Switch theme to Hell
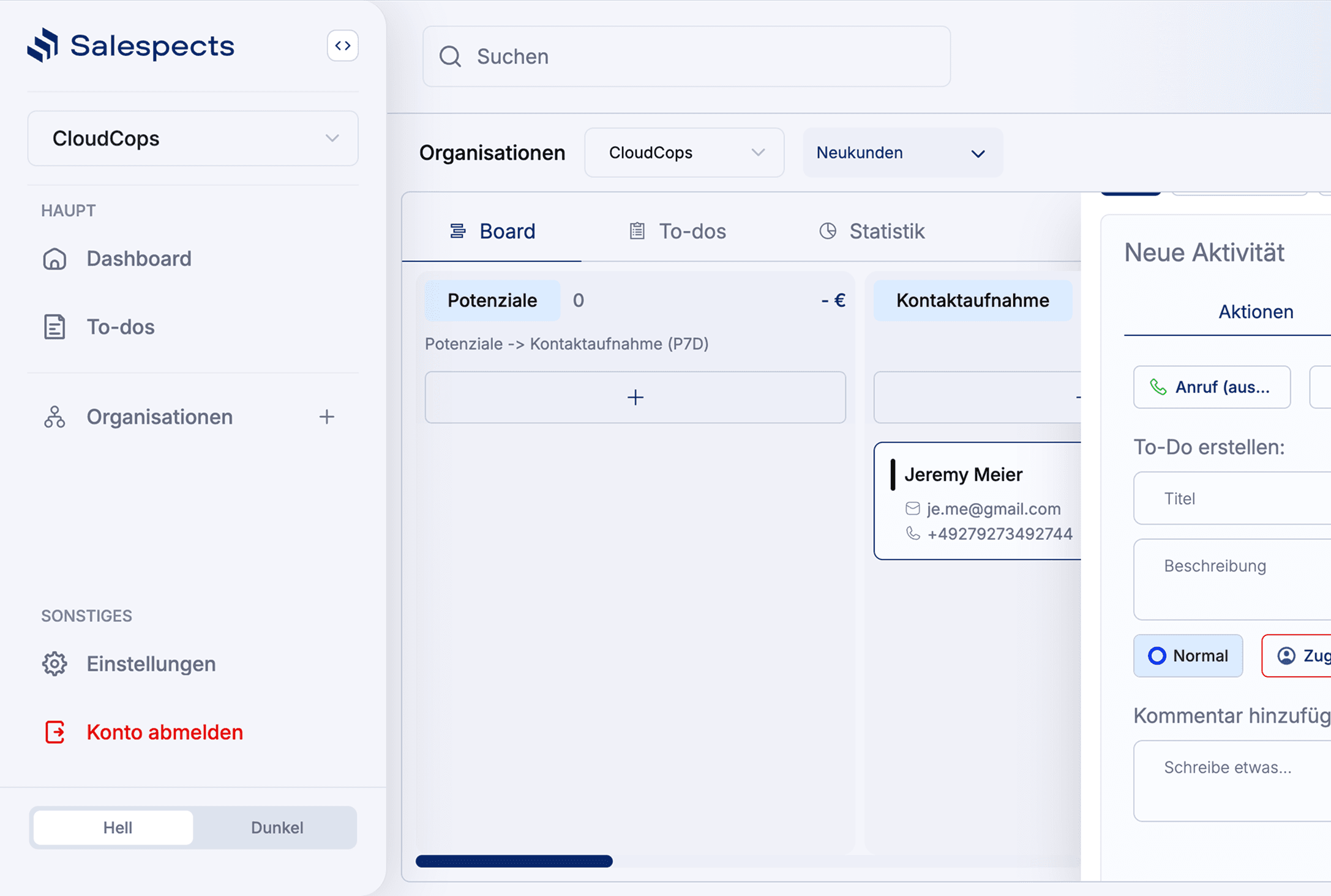Screen dimensions: 1331x896 pyautogui.click(x=117, y=827)
